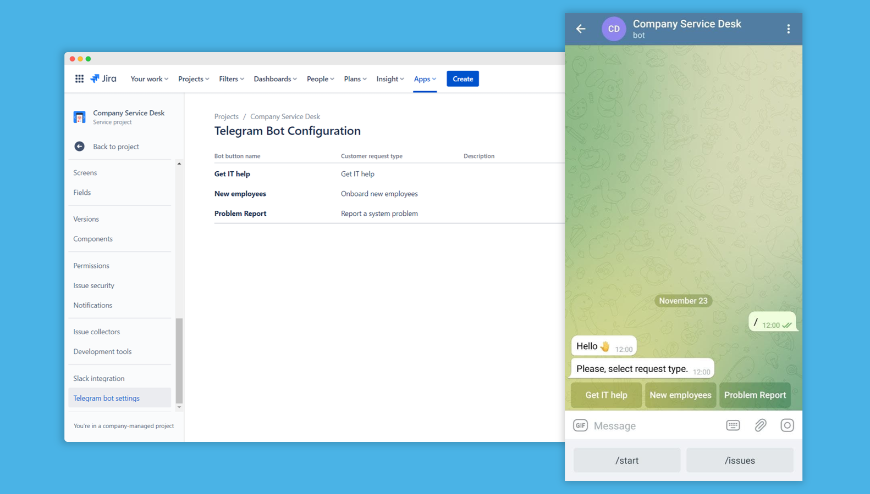Click the sidebar scroll down arrow
The width and height of the screenshot is (870, 494).
[179, 407]
